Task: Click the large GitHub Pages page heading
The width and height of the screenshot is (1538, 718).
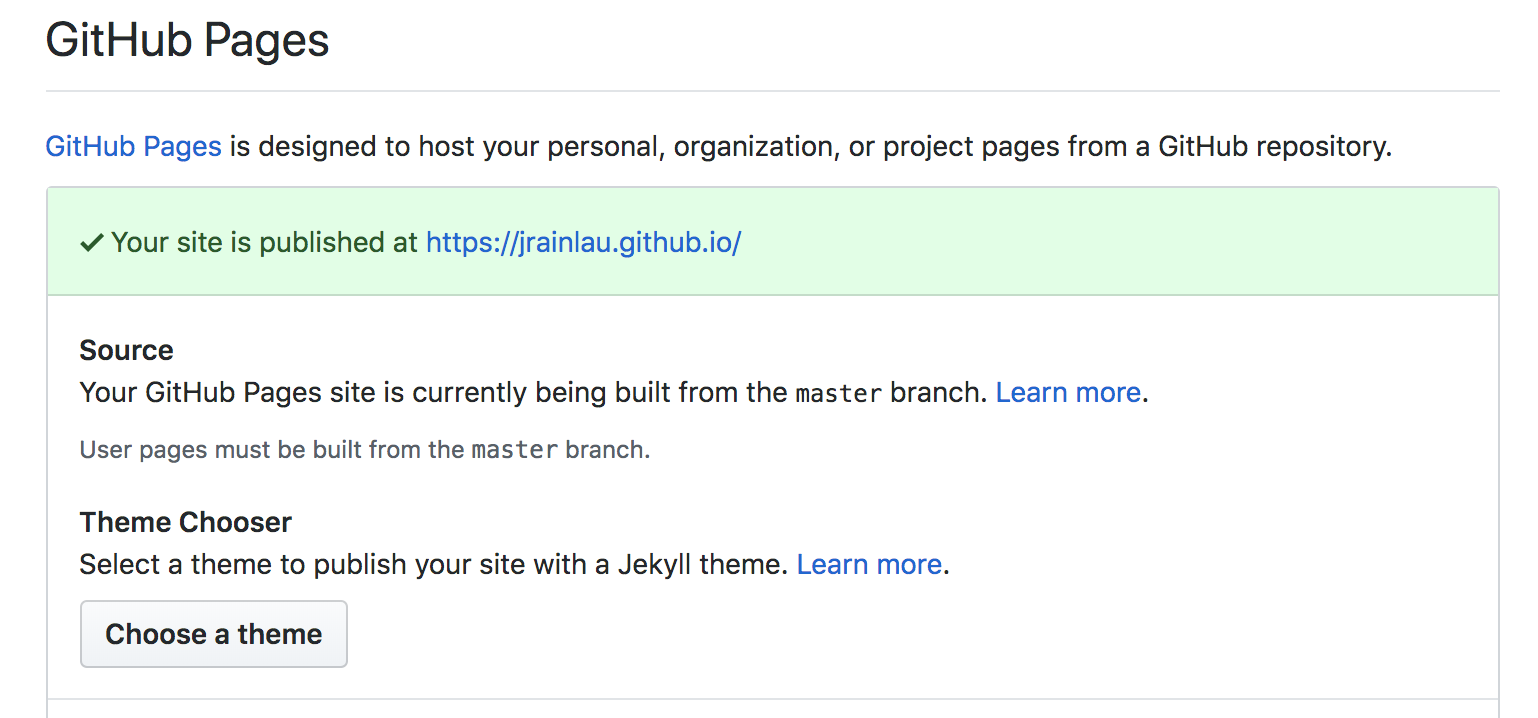Action: (x=188, y=42)
